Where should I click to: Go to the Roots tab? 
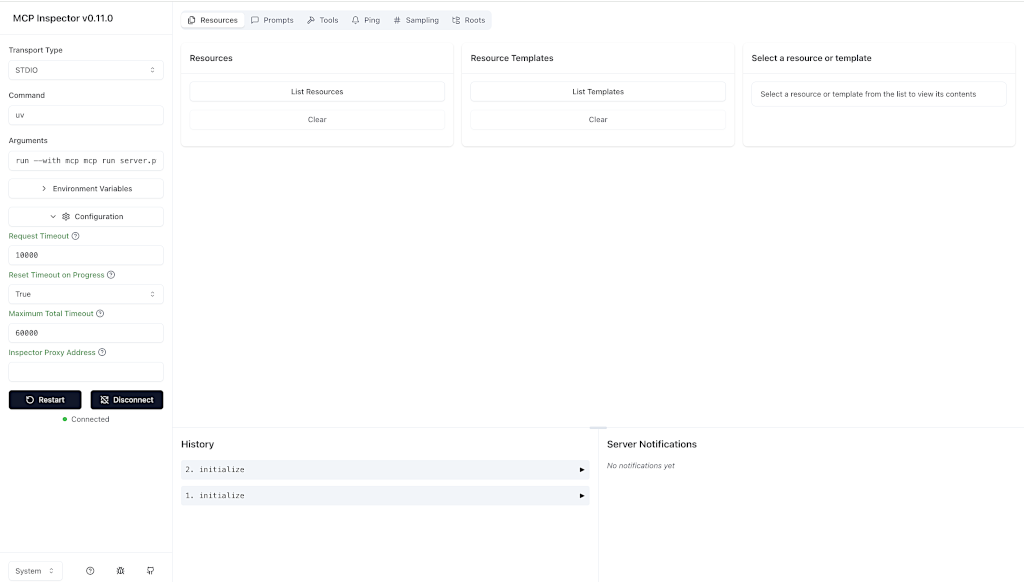(469, 20)
